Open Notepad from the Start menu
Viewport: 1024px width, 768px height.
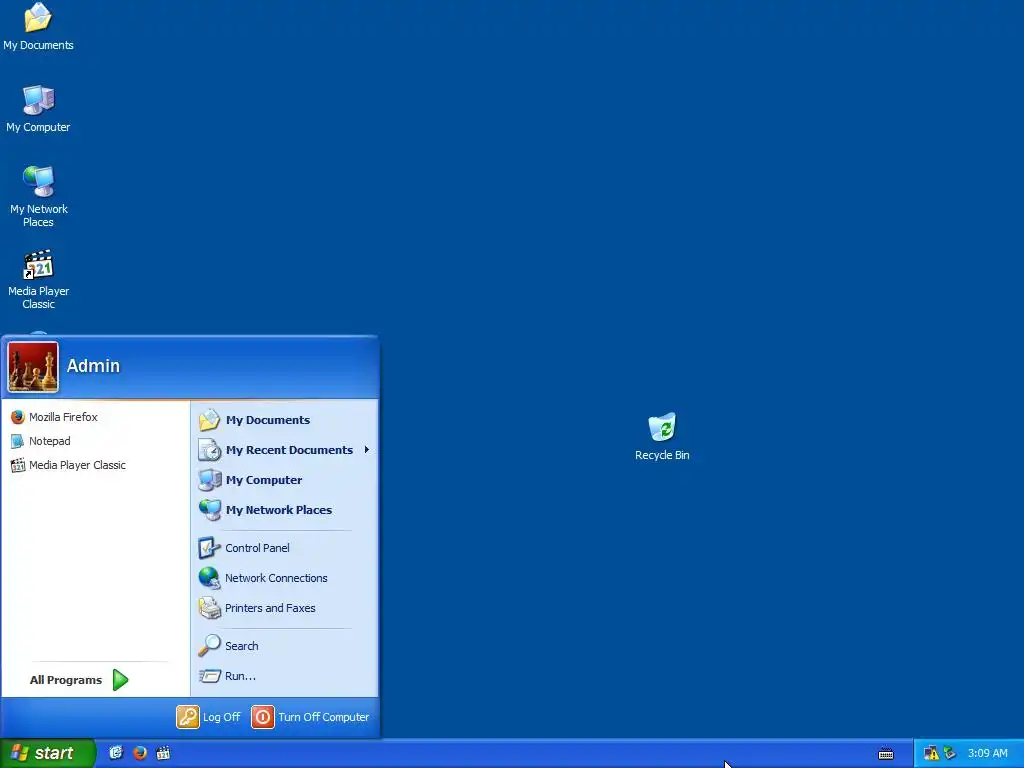pyautogui.click(x=40, y=441)
